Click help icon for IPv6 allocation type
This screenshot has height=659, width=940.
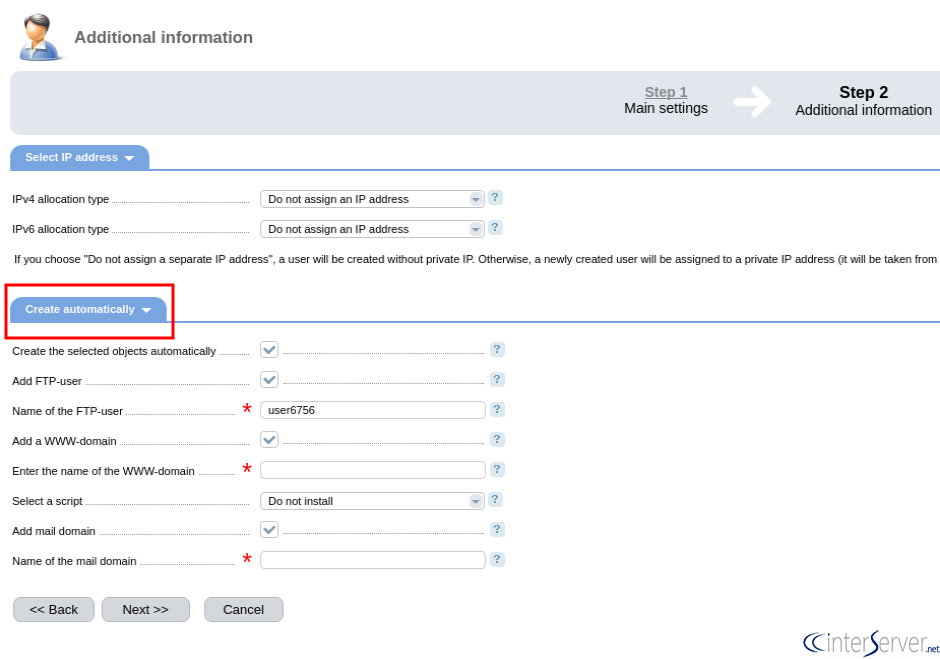click(x=495, y=228)
